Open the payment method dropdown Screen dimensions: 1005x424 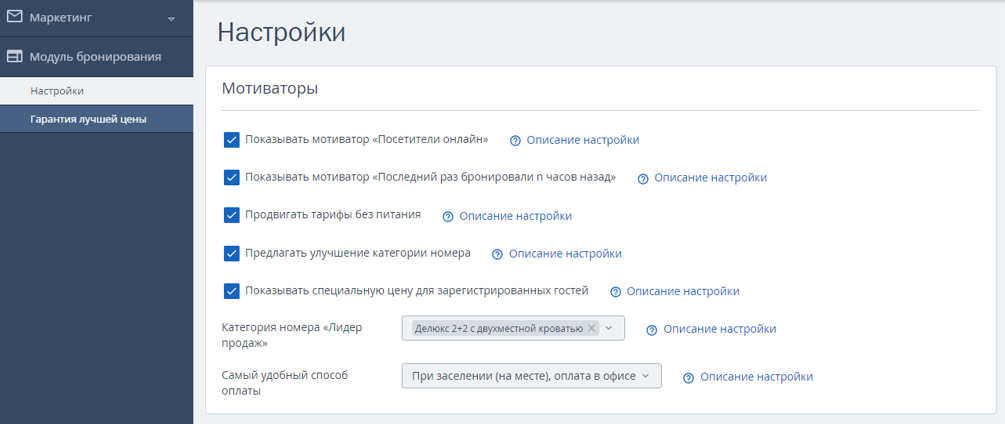(531, 376)
